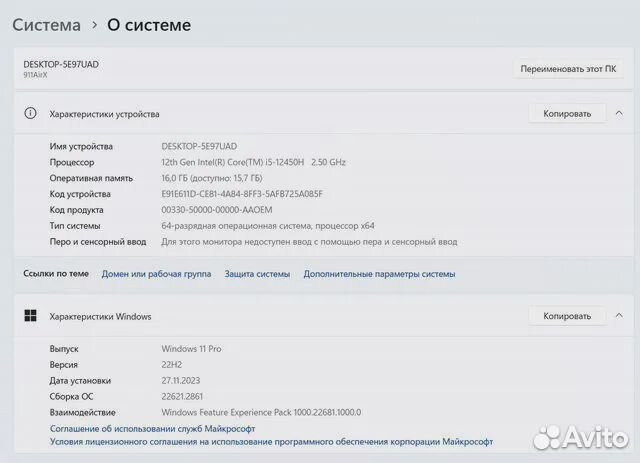Click the Код устройства label

[80, 194]
